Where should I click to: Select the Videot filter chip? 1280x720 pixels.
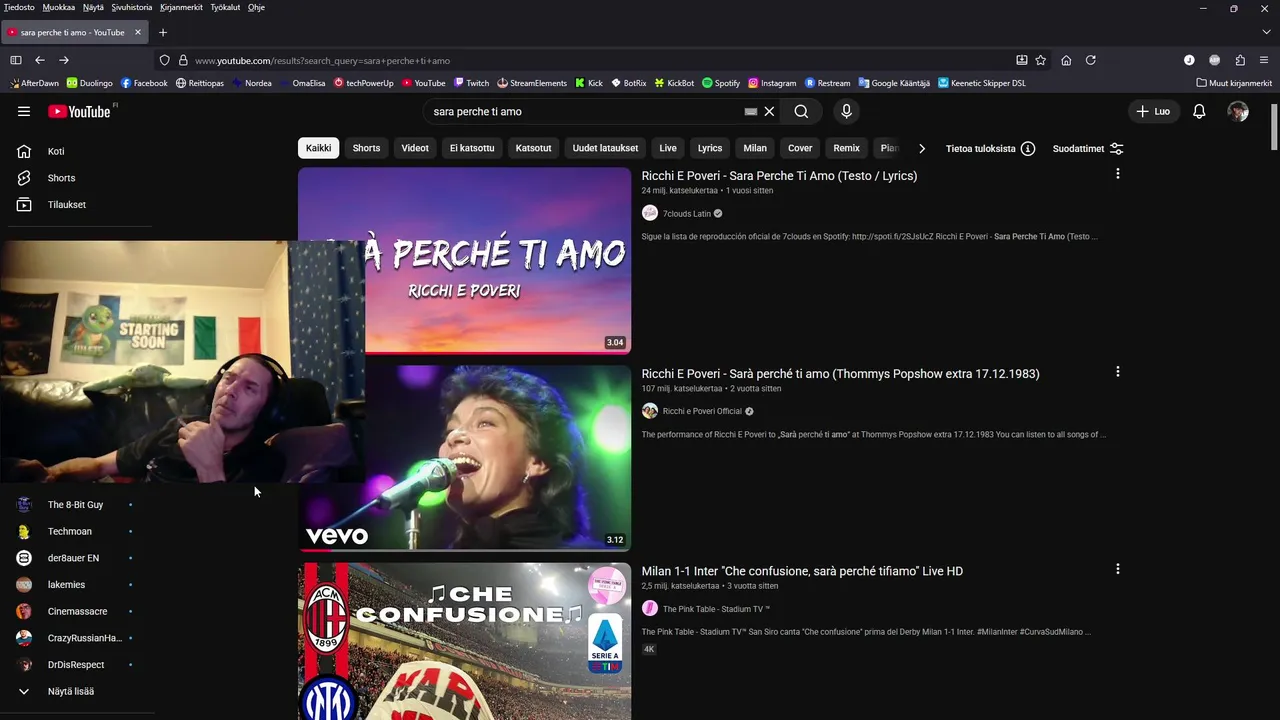(415, 148)
